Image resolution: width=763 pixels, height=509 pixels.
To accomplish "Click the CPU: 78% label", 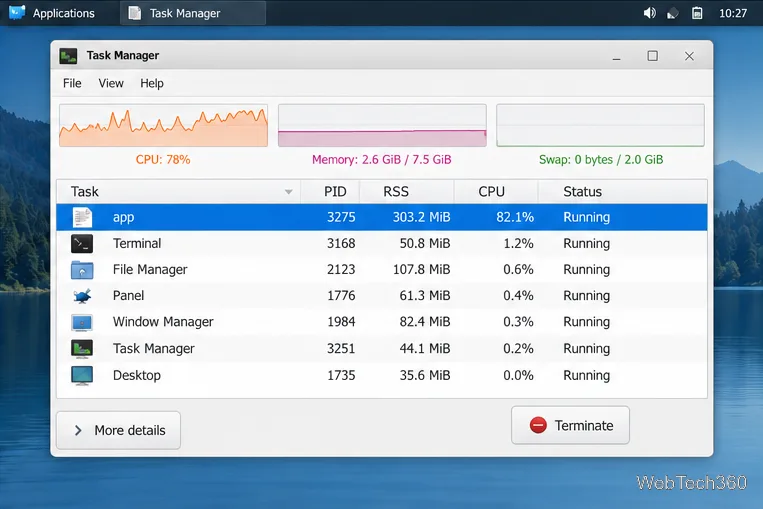I will pyautogui.click(x=163, y=160).
